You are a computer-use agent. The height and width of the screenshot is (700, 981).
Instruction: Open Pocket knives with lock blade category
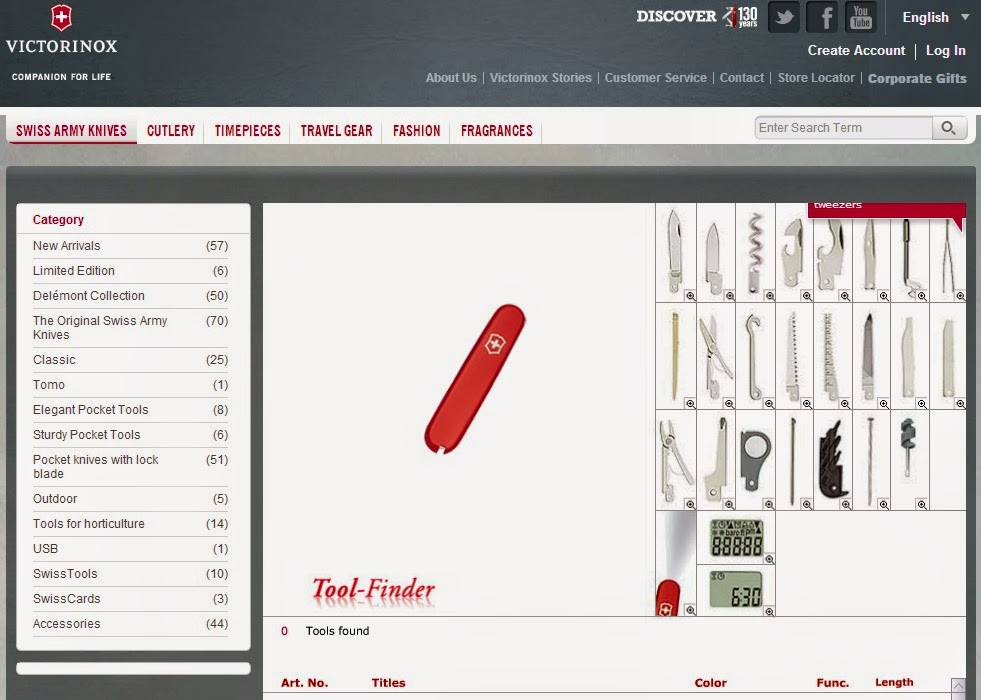[130, 467]
